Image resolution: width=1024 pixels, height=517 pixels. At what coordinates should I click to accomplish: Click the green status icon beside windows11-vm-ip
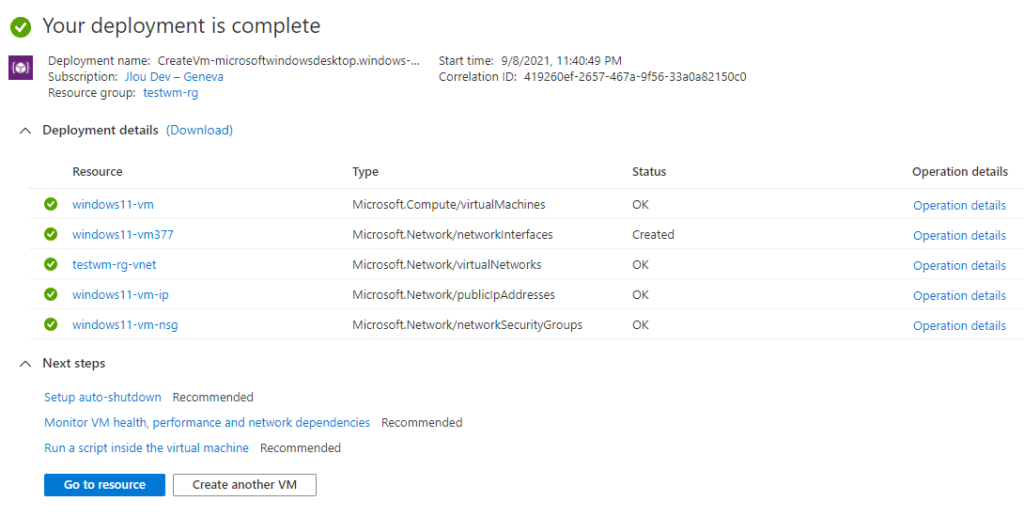pyautogui.click(x=51, y=294)
